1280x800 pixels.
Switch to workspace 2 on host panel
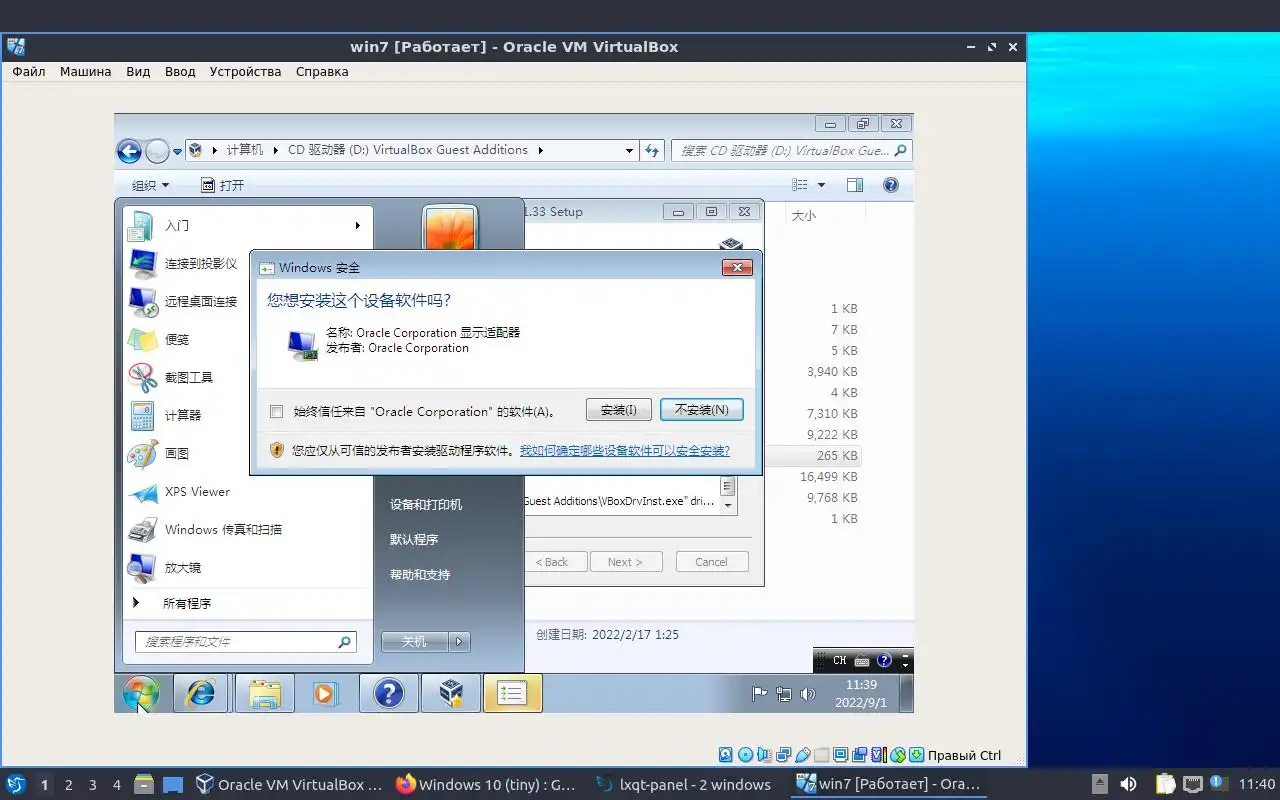pyautogui.click(x=69, y=785)
